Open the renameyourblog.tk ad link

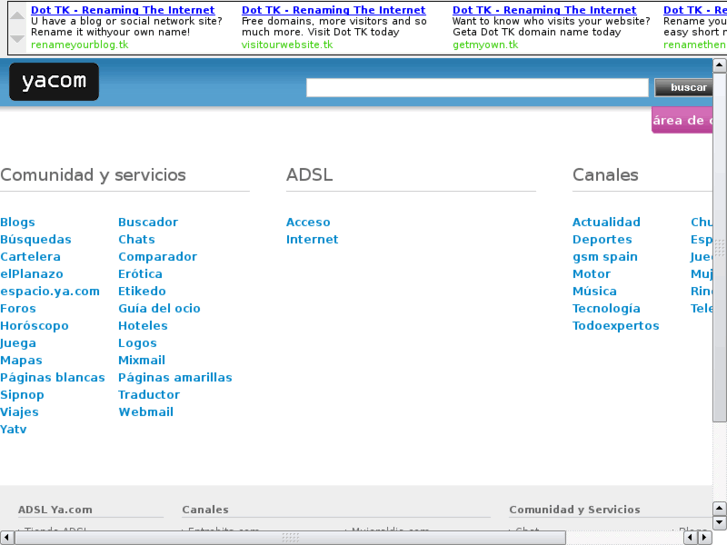tap(80, 45)
